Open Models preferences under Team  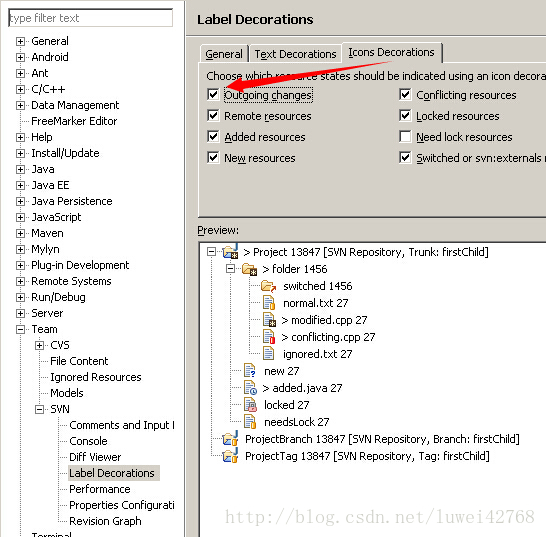tap(67, 393)
